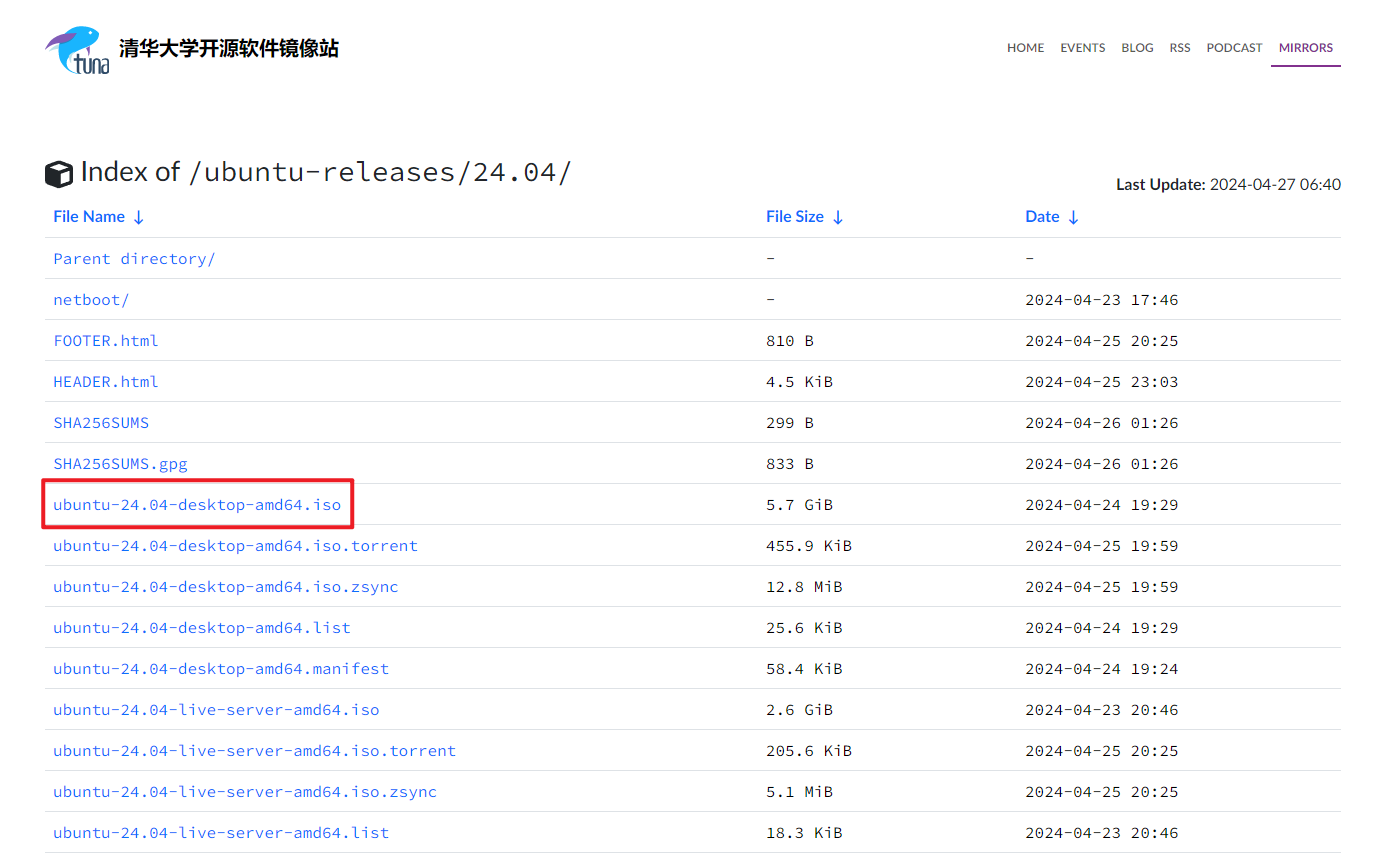This screenshot has width=1384, height=853.
Task: Click the 810 B size cell
Action: (790, 341)
